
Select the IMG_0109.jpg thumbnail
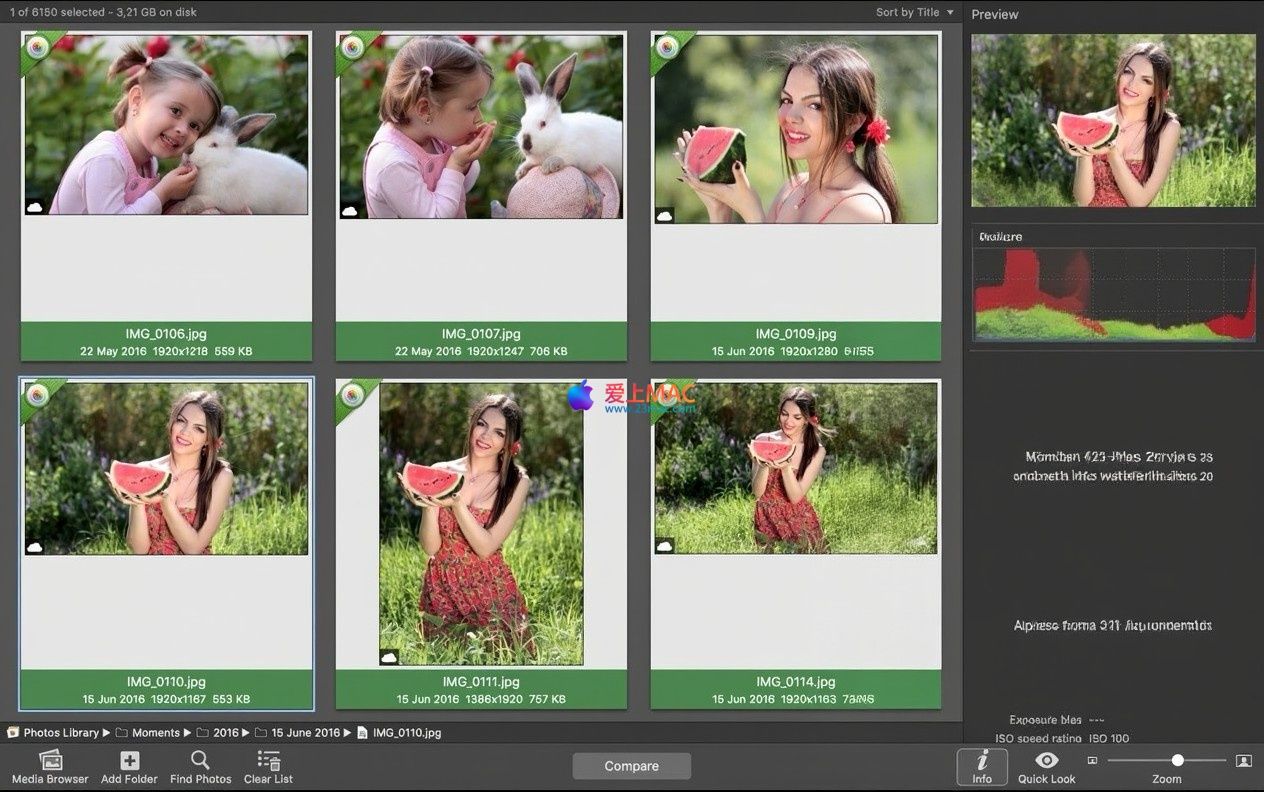pos(796,130)
